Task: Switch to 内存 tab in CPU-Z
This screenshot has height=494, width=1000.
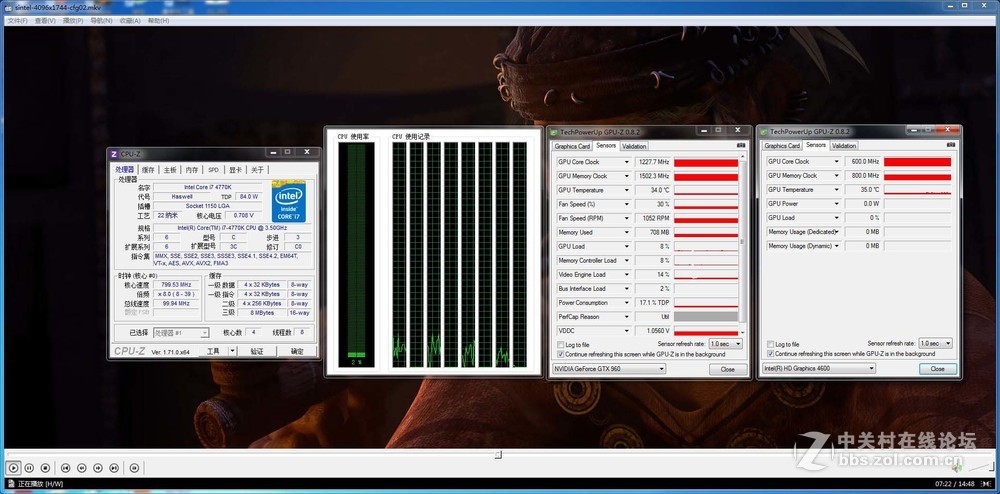Action: [x=192, y=170]
